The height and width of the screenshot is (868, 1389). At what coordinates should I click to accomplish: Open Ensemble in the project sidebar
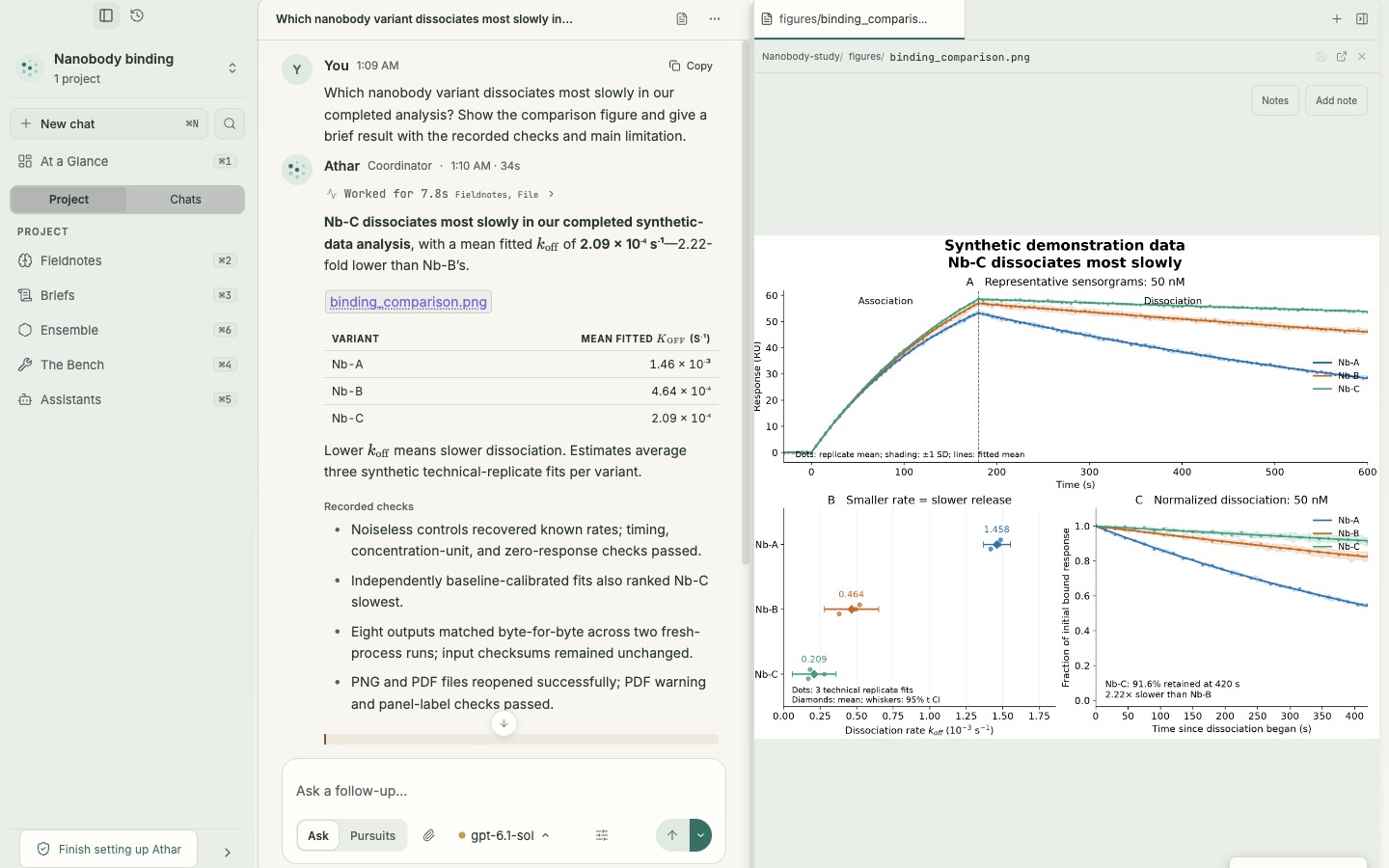tap(127, 330)
